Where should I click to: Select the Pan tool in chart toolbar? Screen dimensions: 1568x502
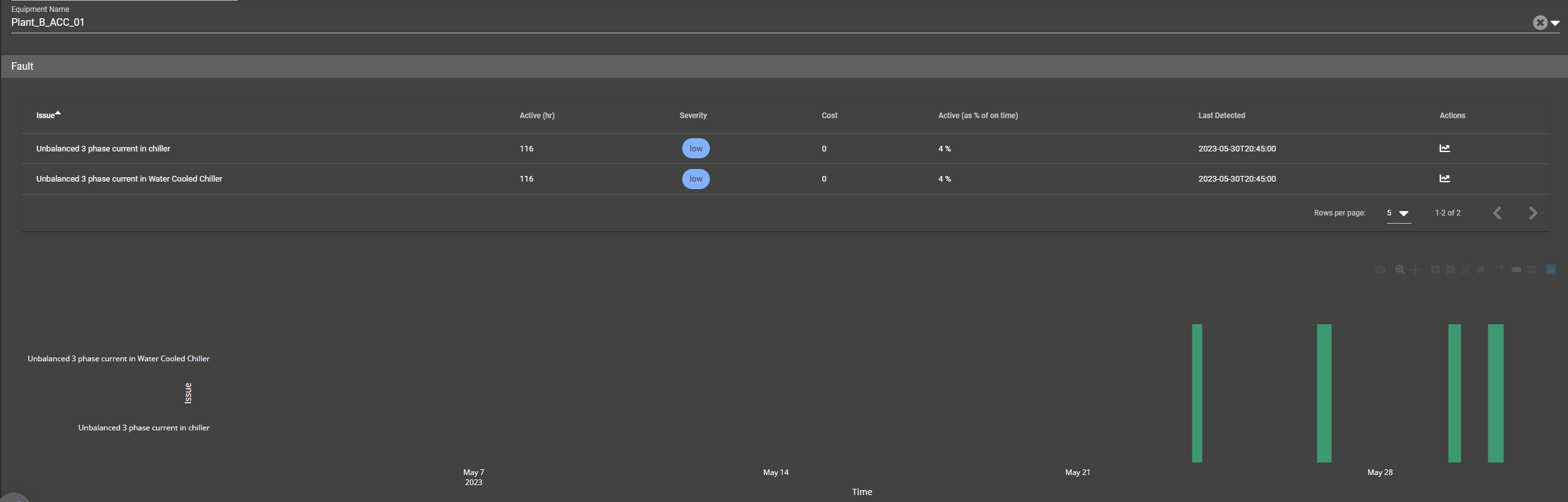pyautogui.click(x=1415, y=270)
